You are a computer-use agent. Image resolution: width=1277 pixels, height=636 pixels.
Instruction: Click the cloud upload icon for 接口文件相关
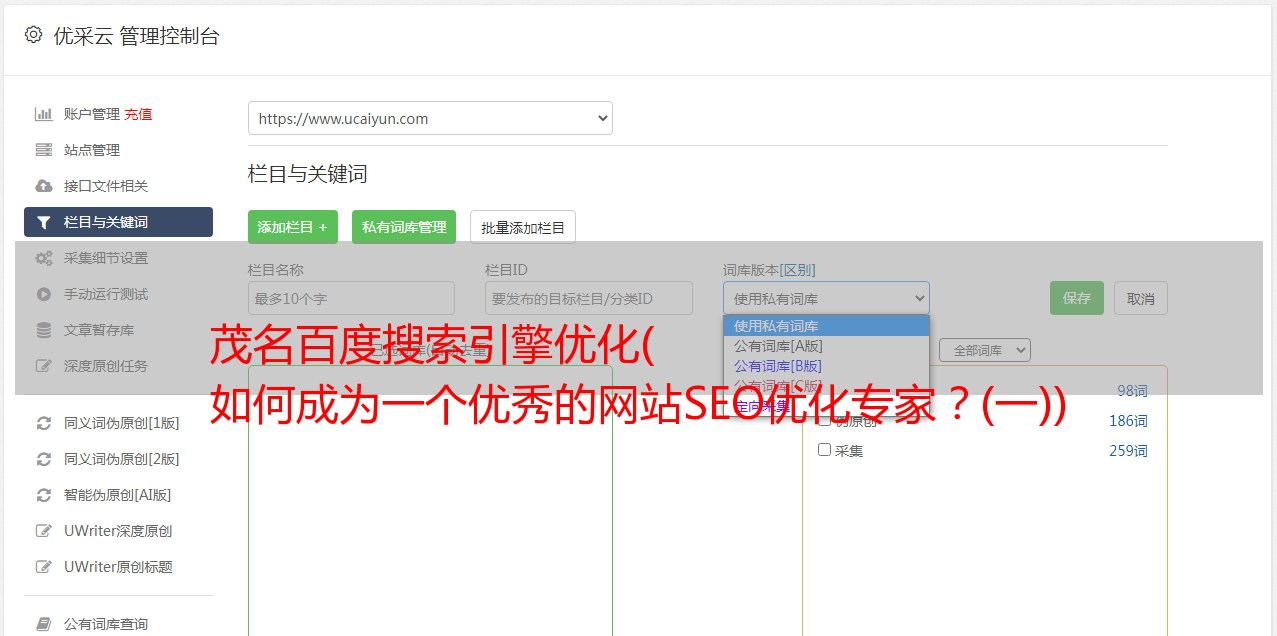point(44,186)
